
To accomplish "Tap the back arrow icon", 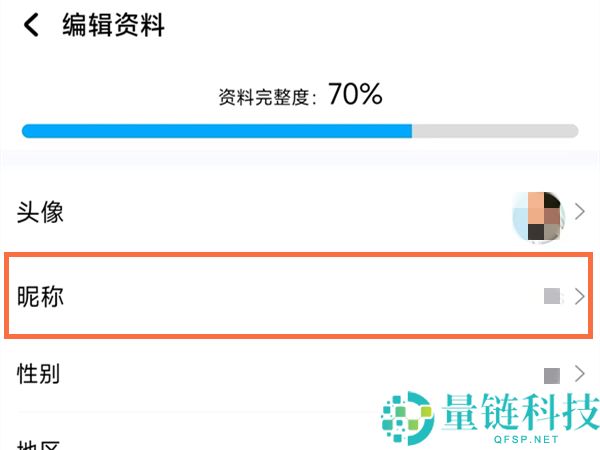I will [31, 25].
